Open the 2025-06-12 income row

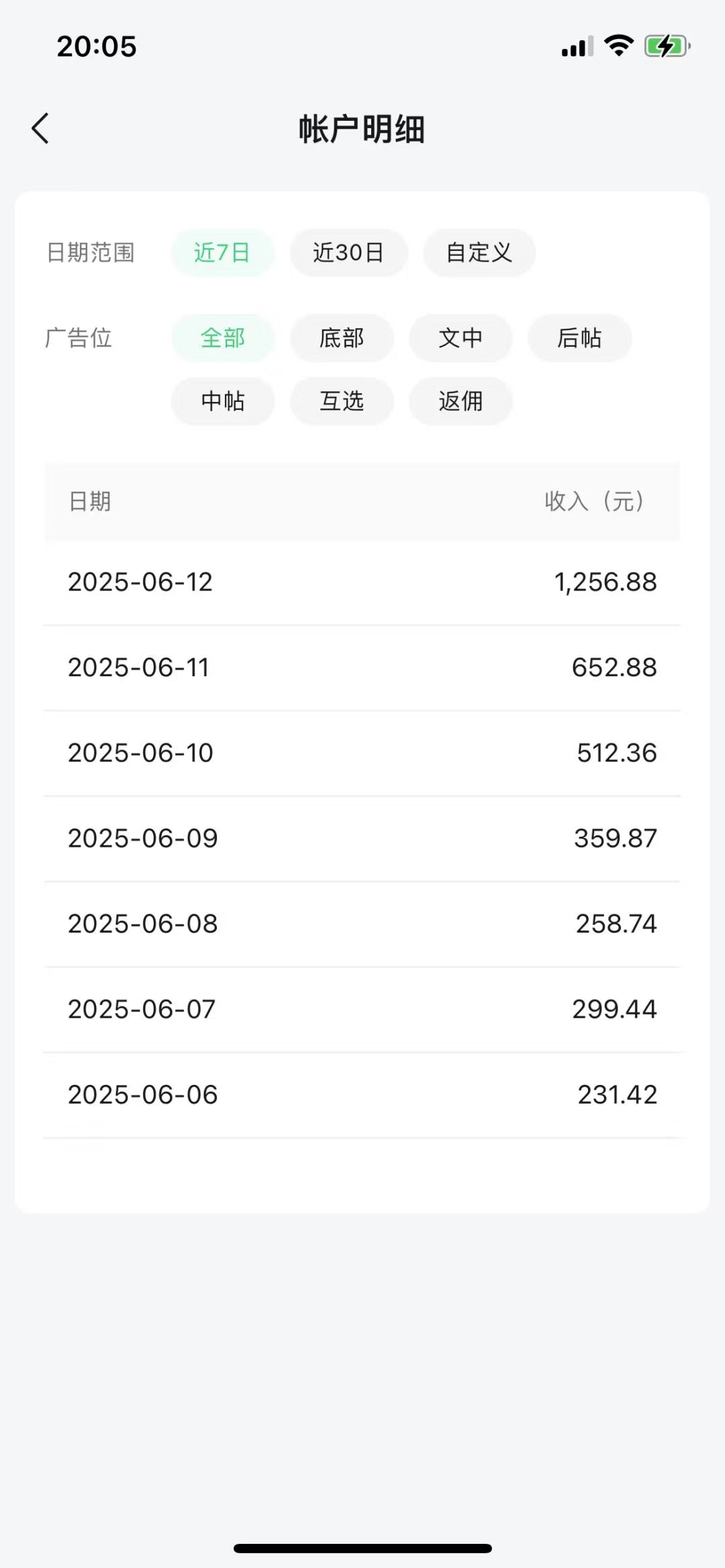pyautogui.click(x=362, y=582)
